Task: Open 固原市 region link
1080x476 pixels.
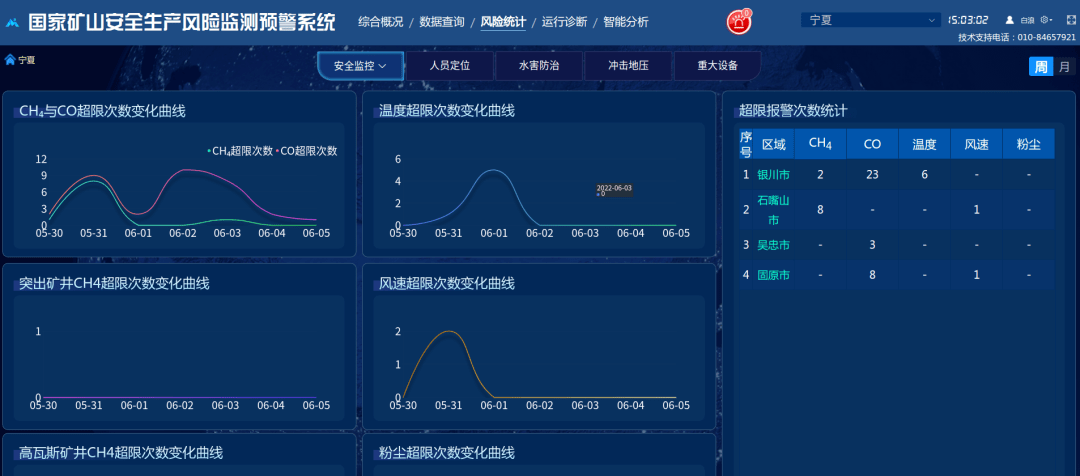Action: (773, 275)
